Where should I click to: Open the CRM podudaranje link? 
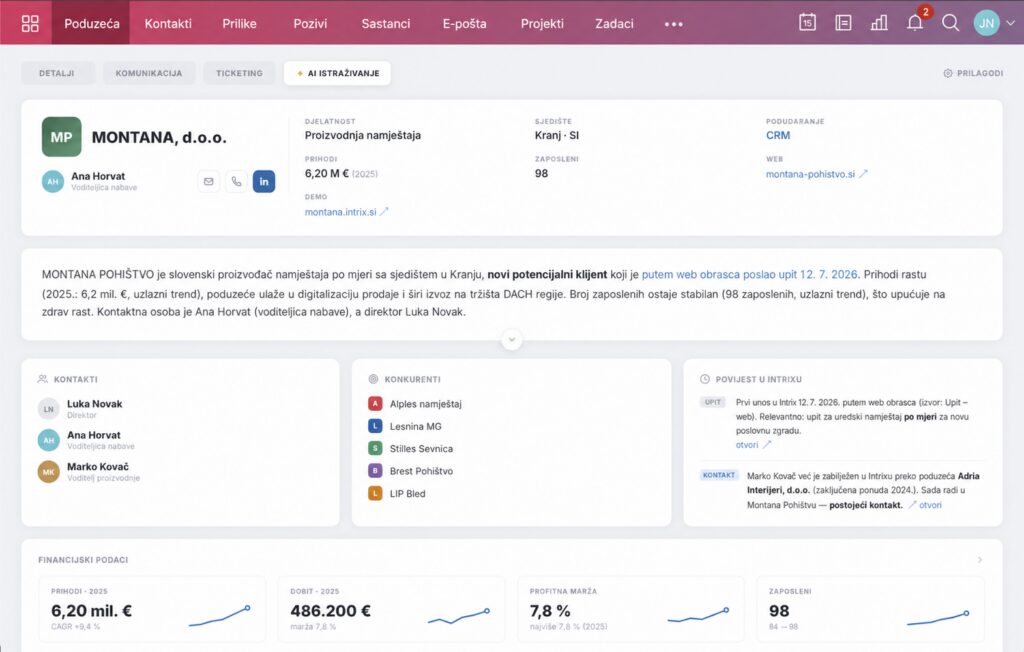click(x=778, y=135)
